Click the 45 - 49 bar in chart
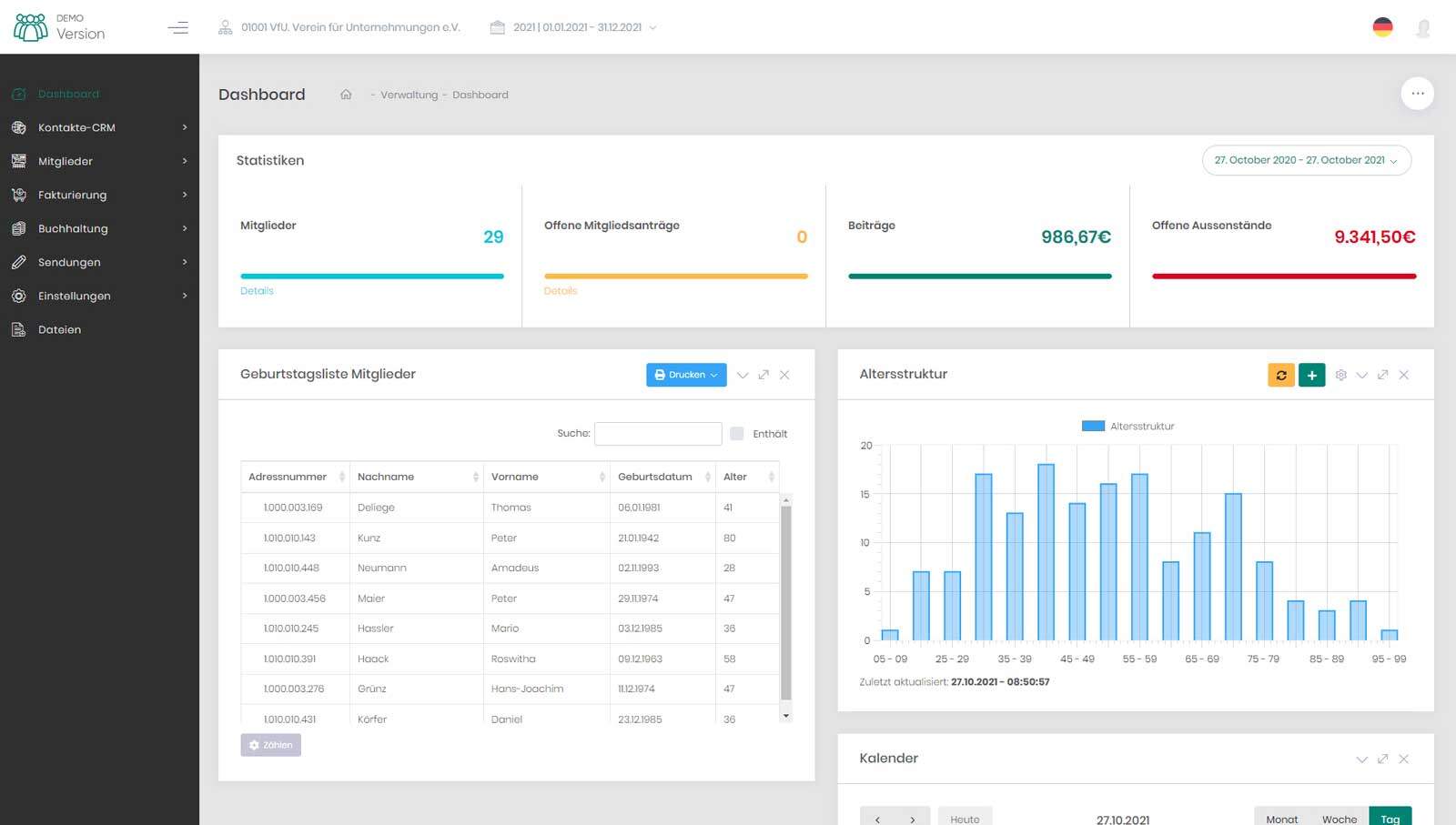 coord(1077,572)
